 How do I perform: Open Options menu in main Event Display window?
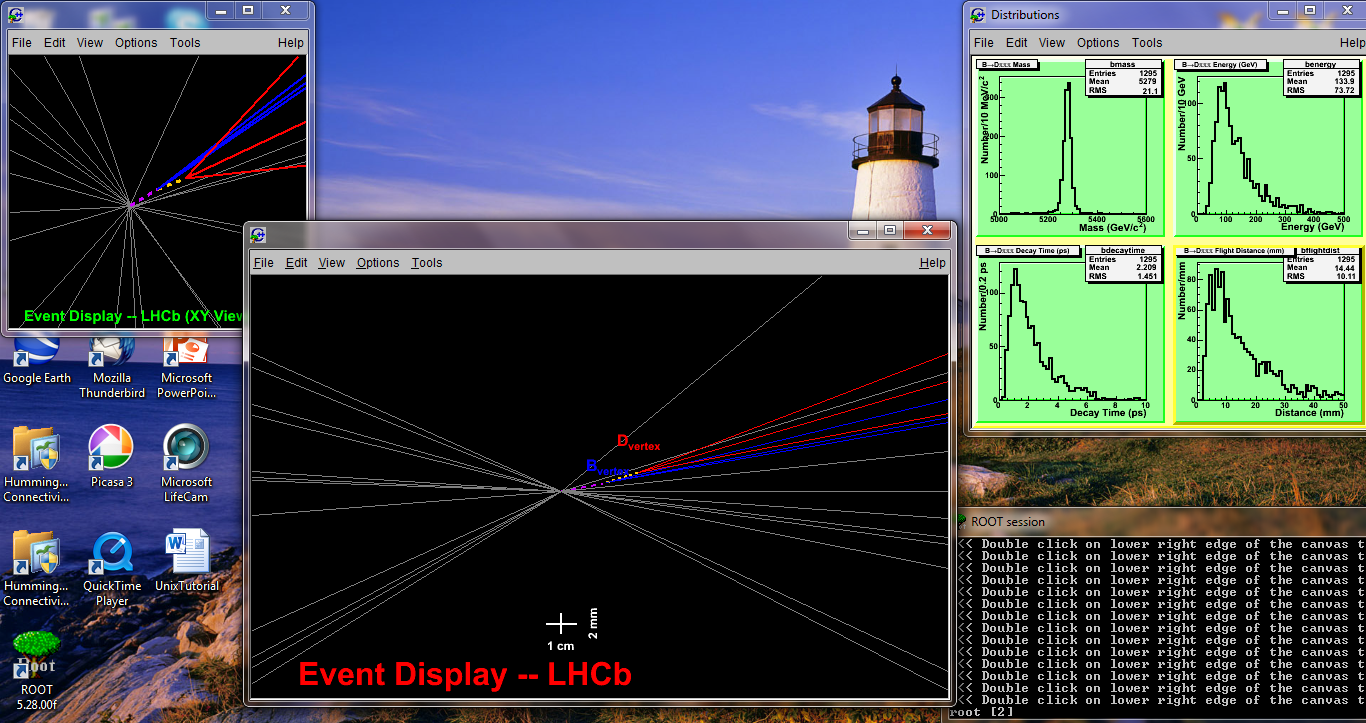(x=377, y=263)
